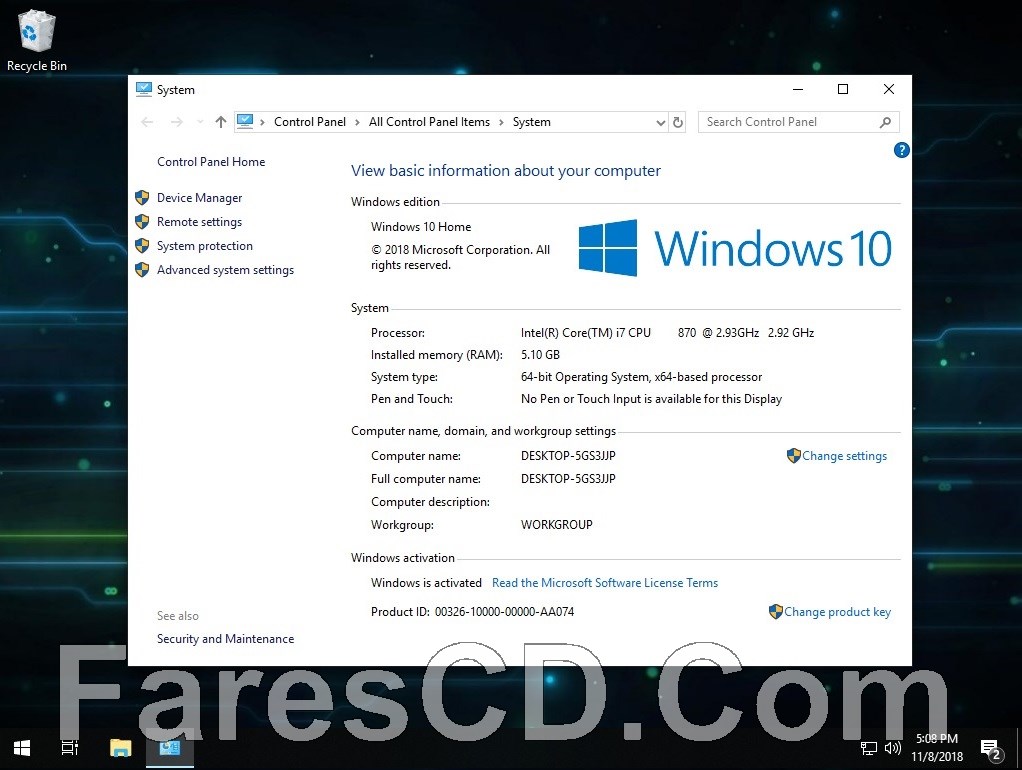
Task: Click the forward navigation arrow
Action: (x=177, y=122)
